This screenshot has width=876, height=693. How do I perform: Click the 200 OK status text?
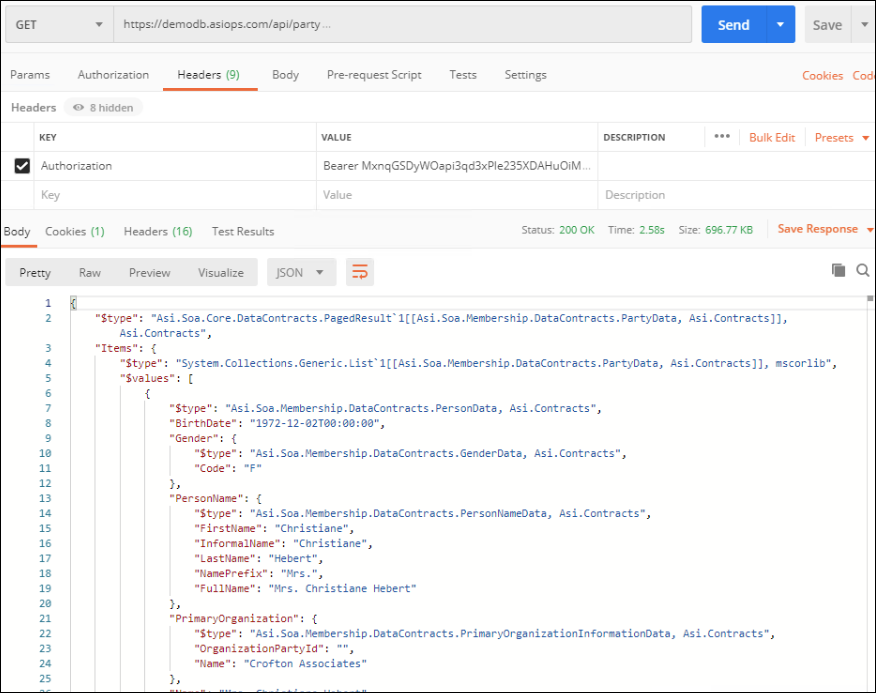point(577,230)
